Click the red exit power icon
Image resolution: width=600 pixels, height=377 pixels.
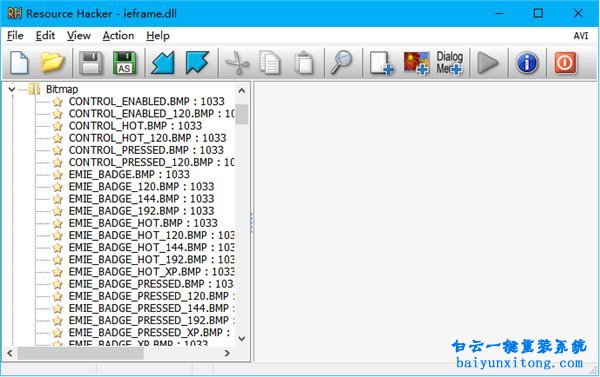(x=565, y=62)
